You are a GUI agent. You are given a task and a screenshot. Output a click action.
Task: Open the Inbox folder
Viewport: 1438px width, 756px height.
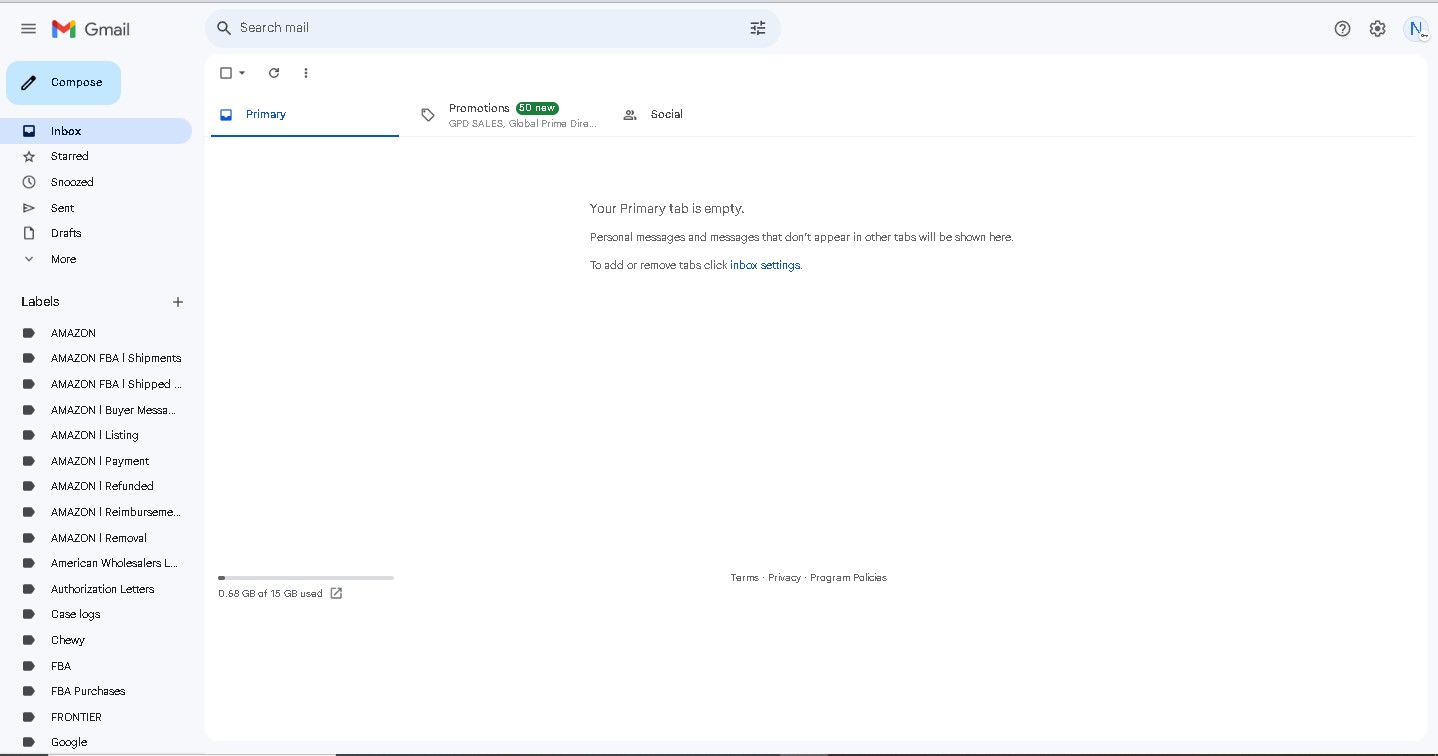point(96,131)
